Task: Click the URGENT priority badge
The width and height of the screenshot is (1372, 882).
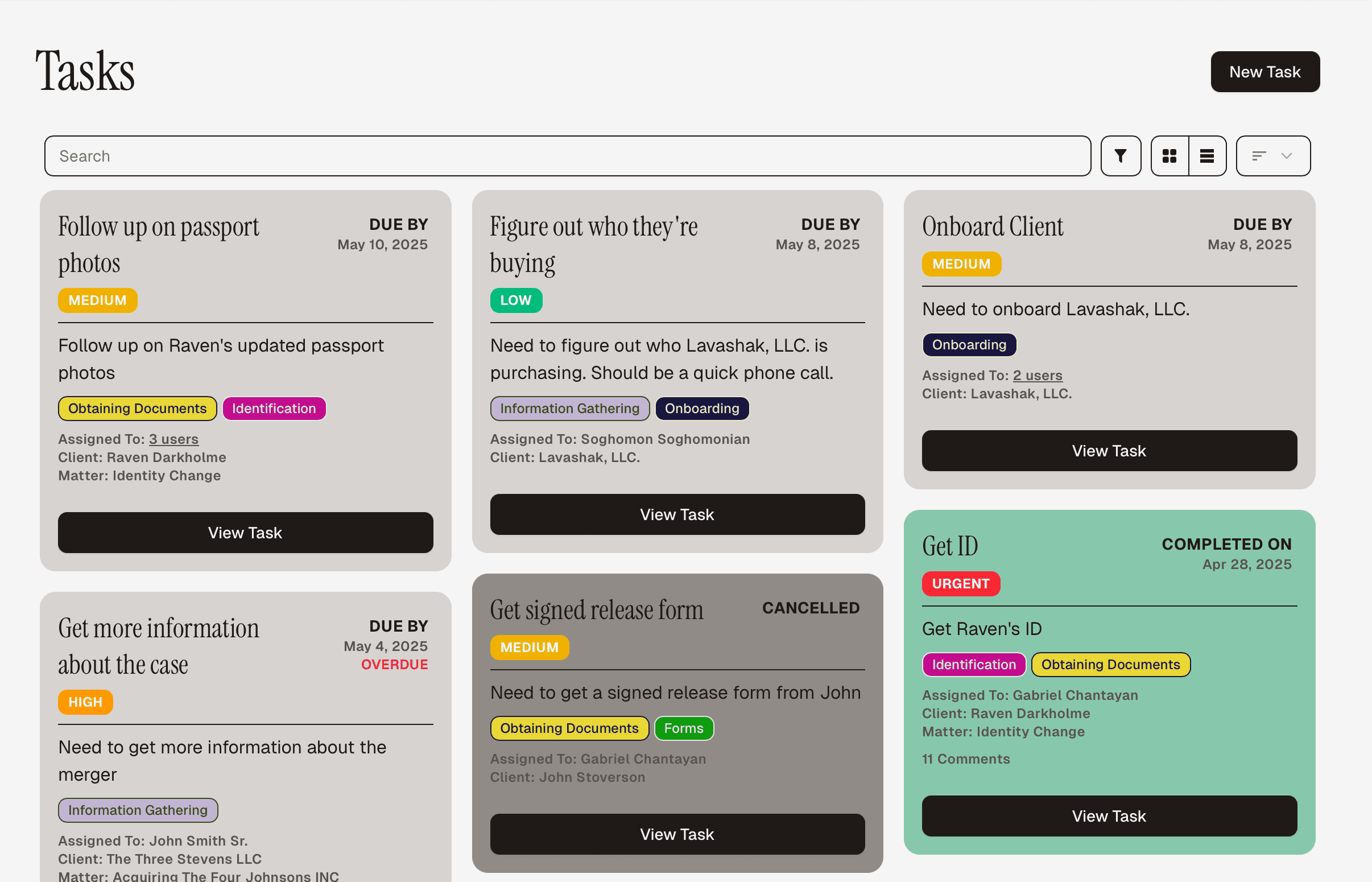Action: coord(961,584)
